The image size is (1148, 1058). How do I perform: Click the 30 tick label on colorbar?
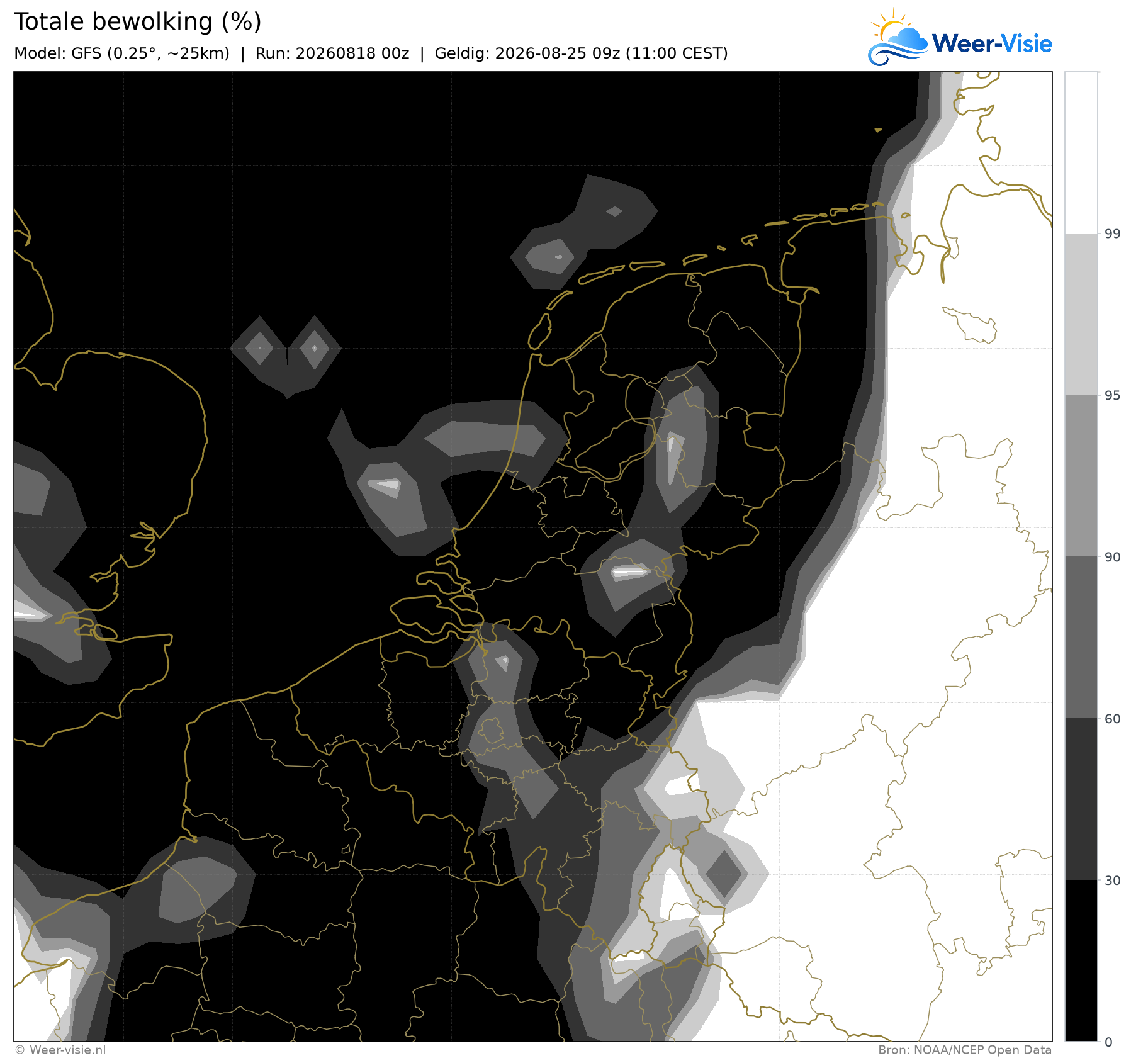point(1113,881)
